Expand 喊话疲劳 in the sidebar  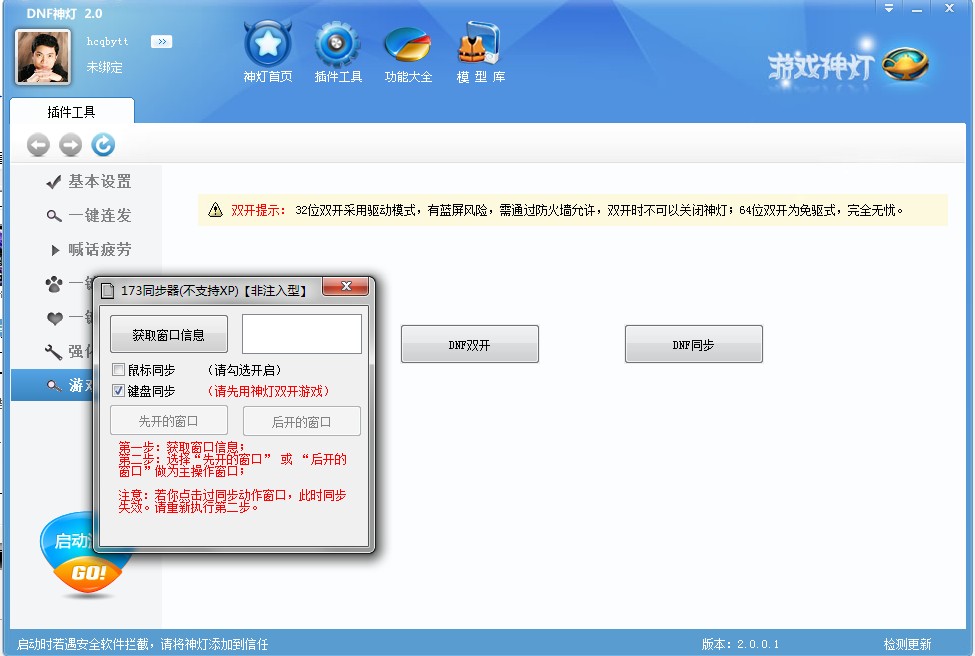(89, 250)
